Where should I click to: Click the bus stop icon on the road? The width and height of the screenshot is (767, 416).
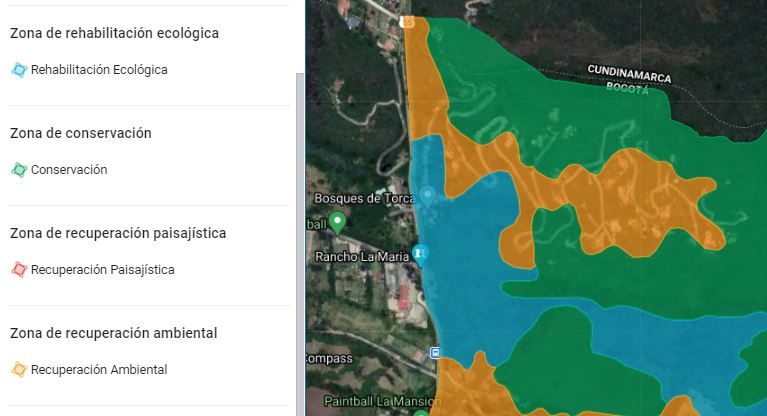coord(435,352)
